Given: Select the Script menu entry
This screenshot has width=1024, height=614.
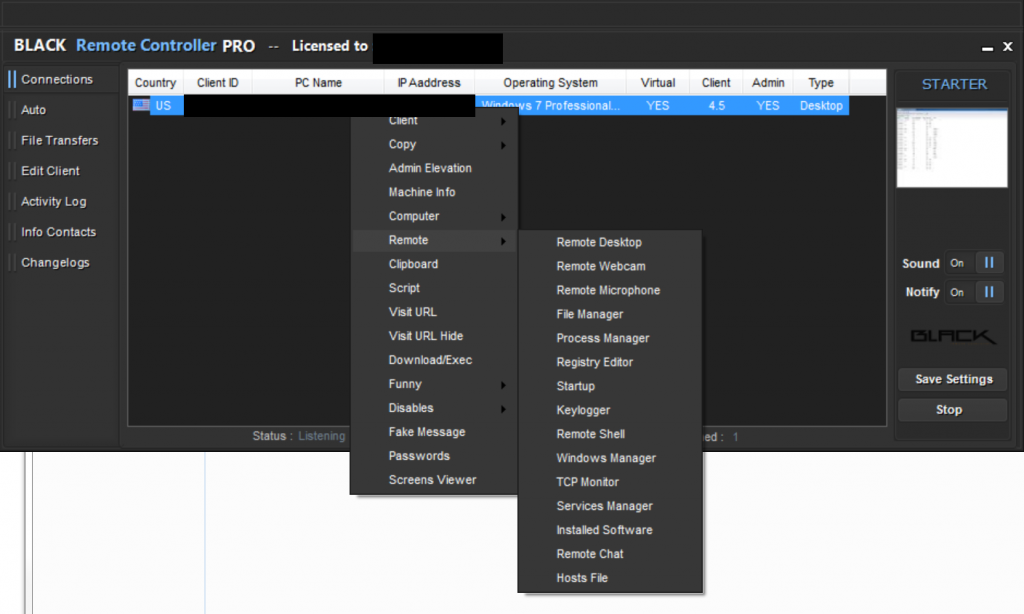Looking at the screenshot, I should point(434,288).
